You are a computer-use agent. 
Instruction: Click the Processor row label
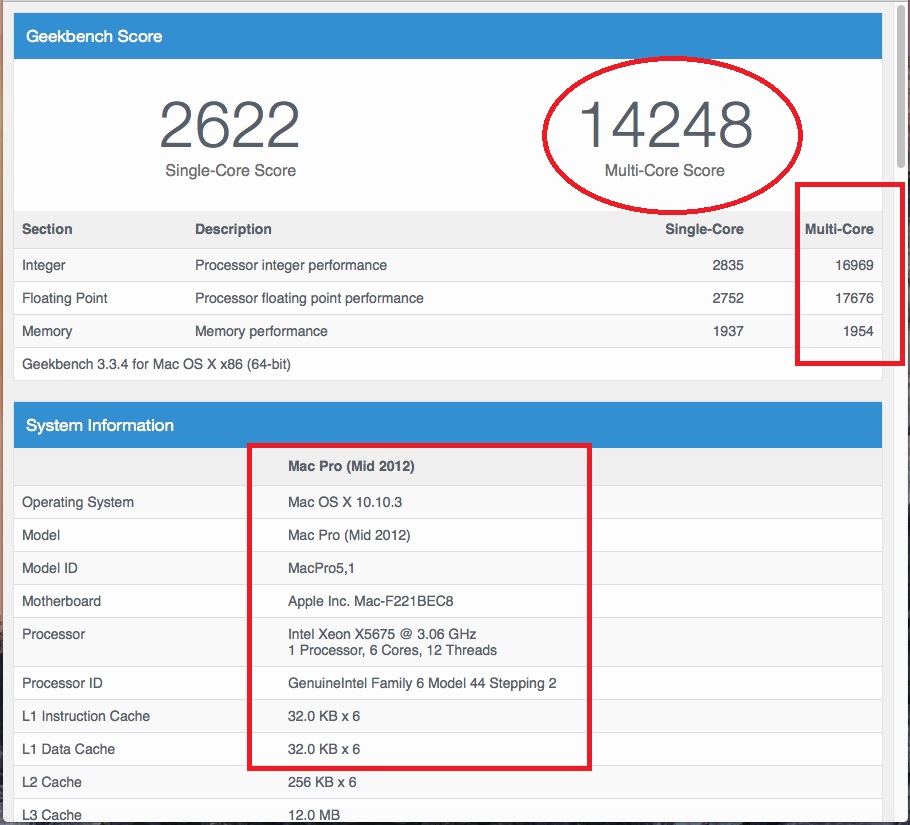coord(53,635)
